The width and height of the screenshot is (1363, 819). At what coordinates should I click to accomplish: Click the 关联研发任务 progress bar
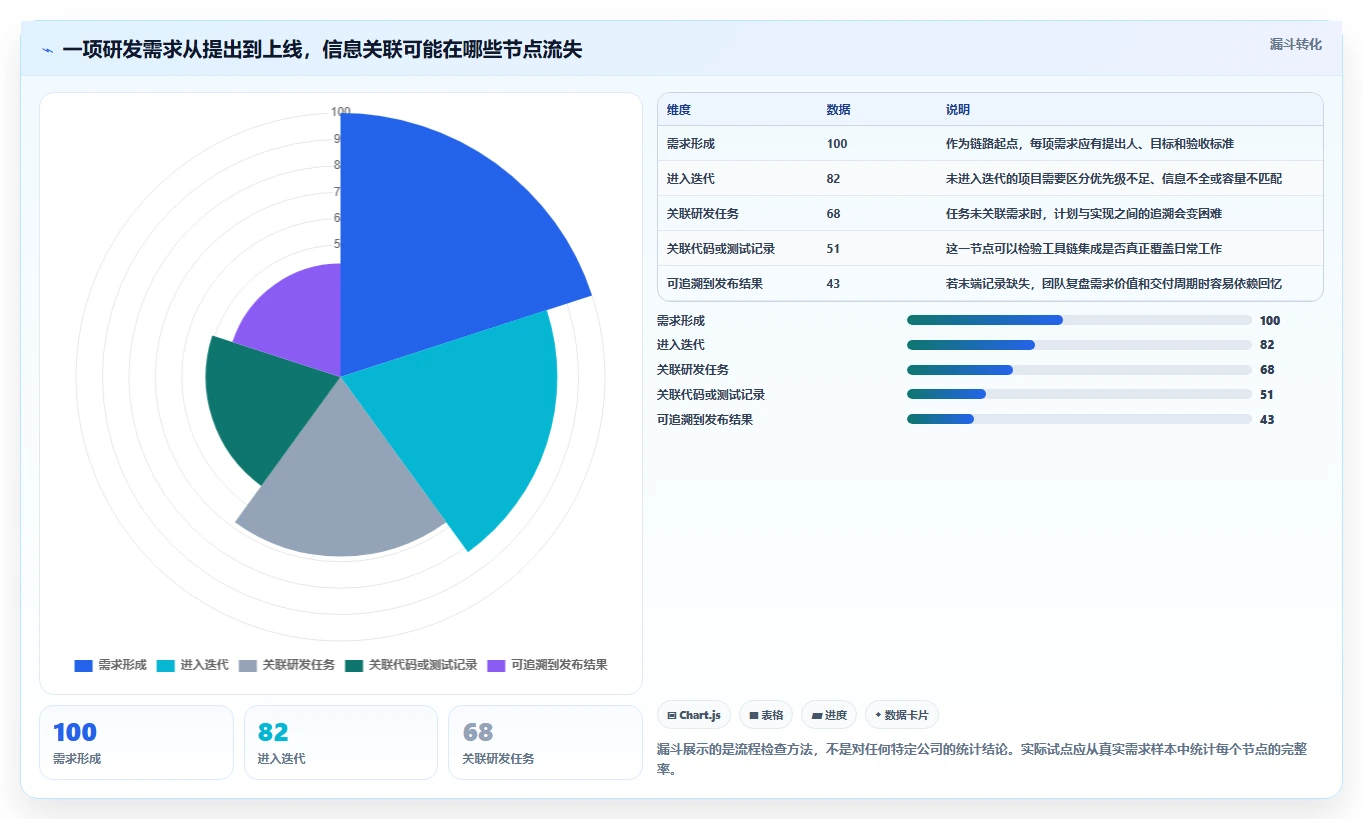pyautogui.click(x=1079, y=370)
